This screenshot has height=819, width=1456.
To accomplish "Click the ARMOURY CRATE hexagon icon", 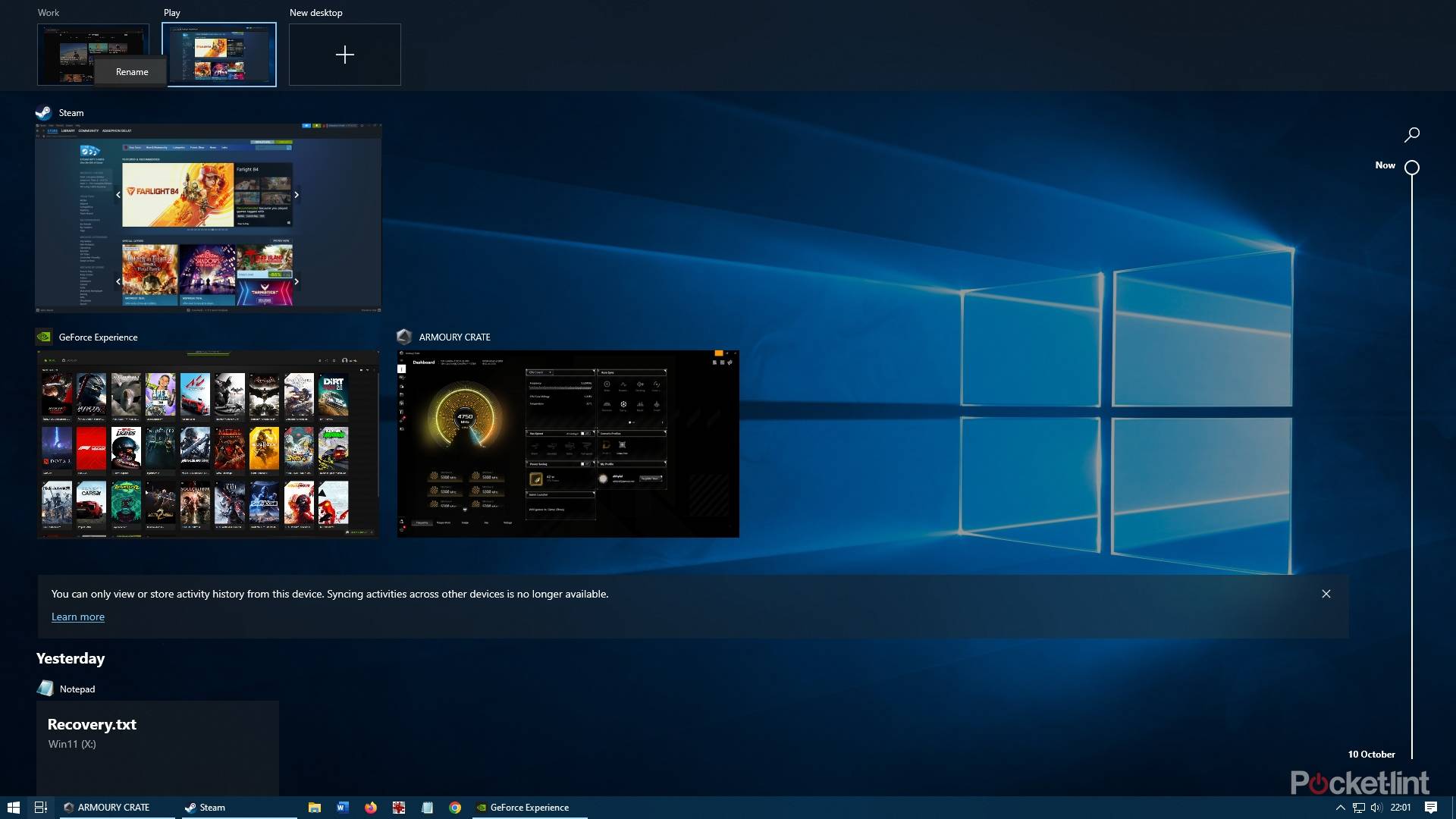I will [x=404, y=337].
